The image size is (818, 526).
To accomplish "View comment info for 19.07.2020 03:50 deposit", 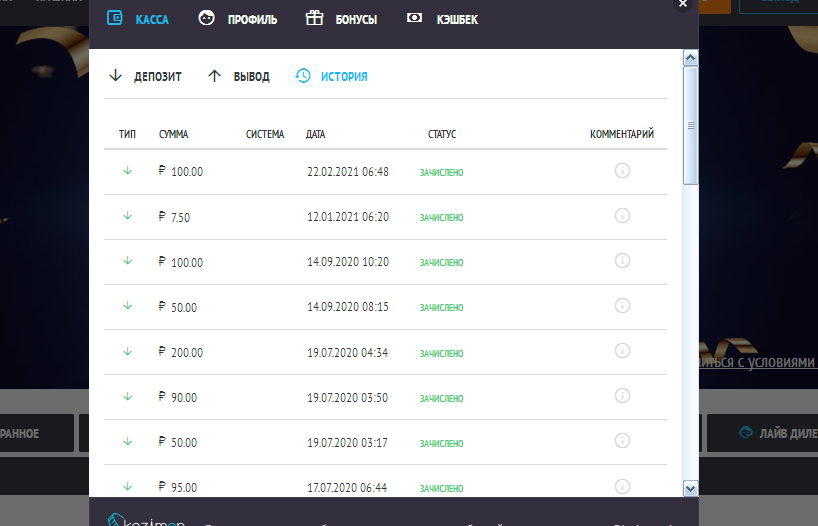I will coord(622,396).
